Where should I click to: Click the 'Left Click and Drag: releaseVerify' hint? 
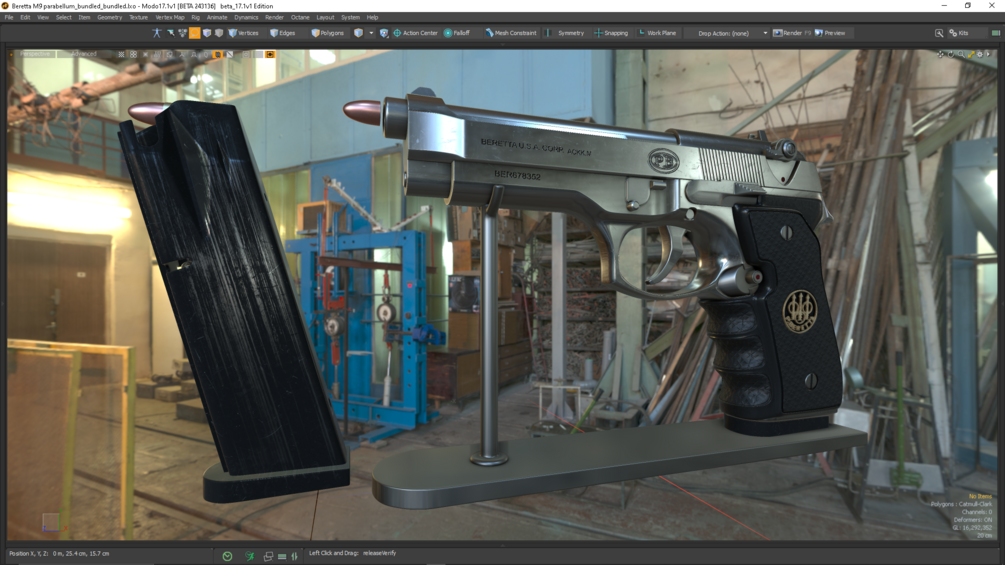click(353, 553)
